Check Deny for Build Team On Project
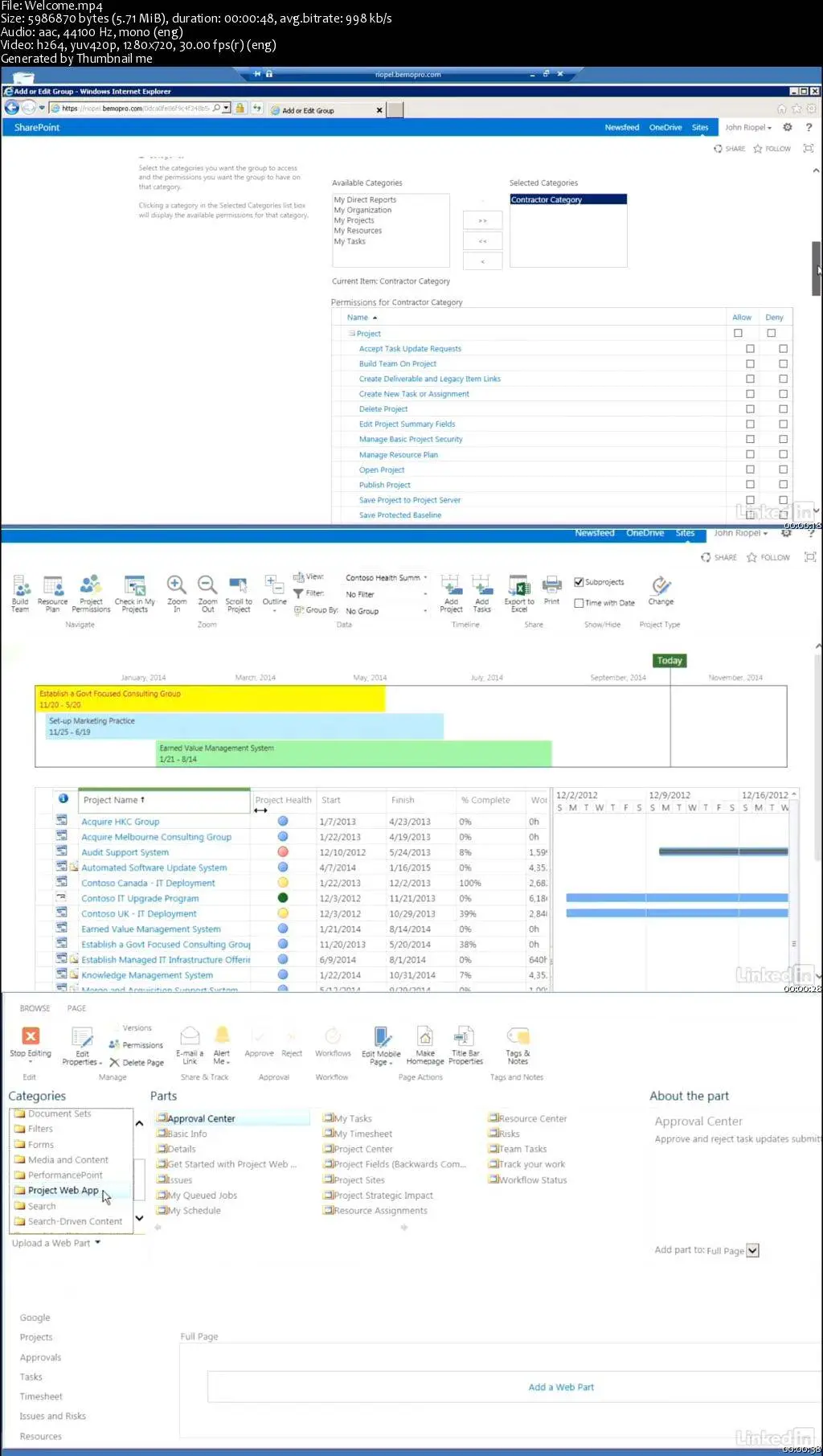 pyautogui.click(x=783, y=364)
